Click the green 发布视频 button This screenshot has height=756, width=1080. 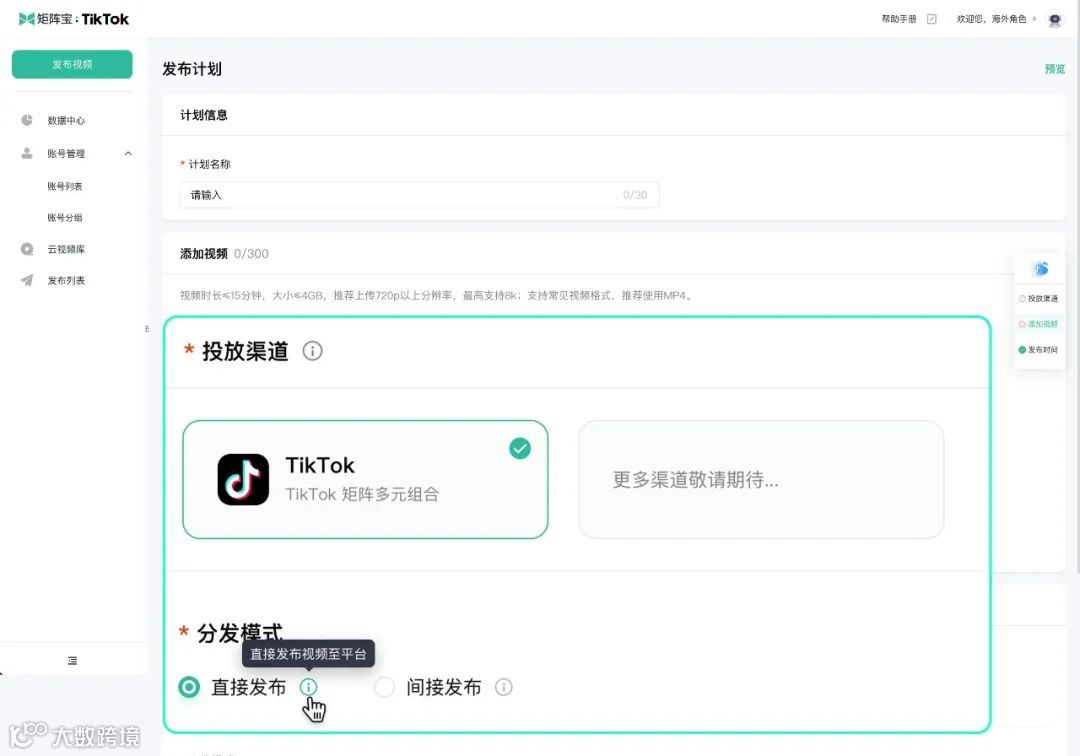point(71,63)
